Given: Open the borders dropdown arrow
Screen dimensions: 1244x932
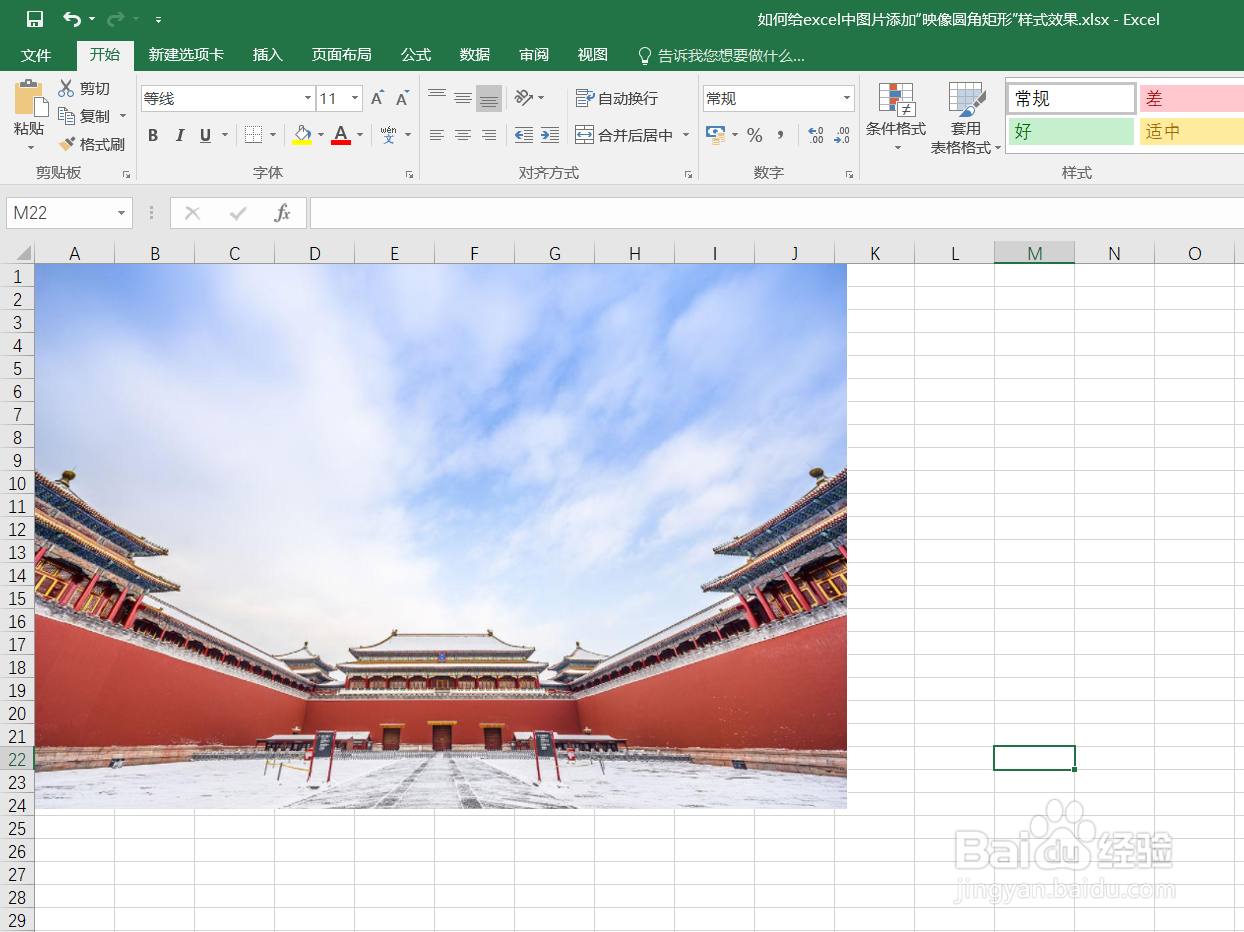Looking at the screenshot, I should [273, 135].
